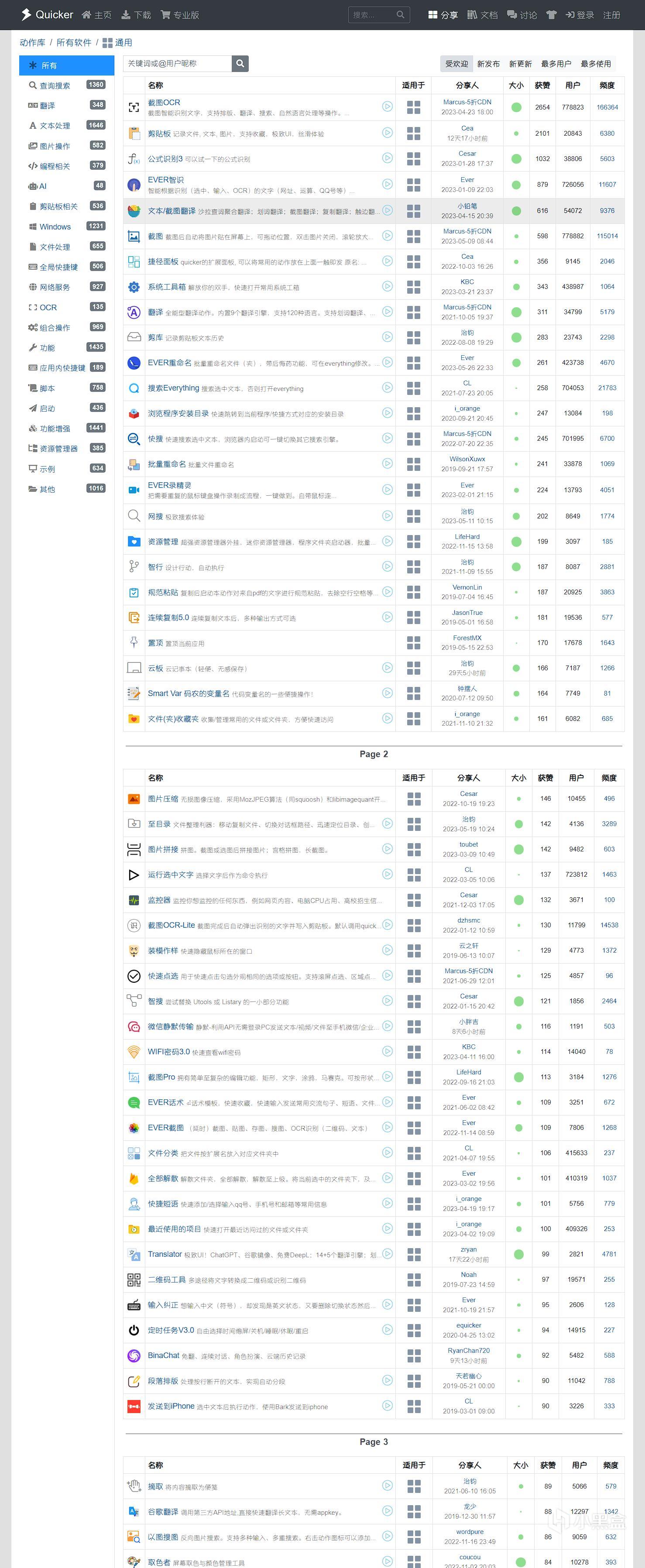
Task: Open the 主页 navigation item
Action: [97, 14]
